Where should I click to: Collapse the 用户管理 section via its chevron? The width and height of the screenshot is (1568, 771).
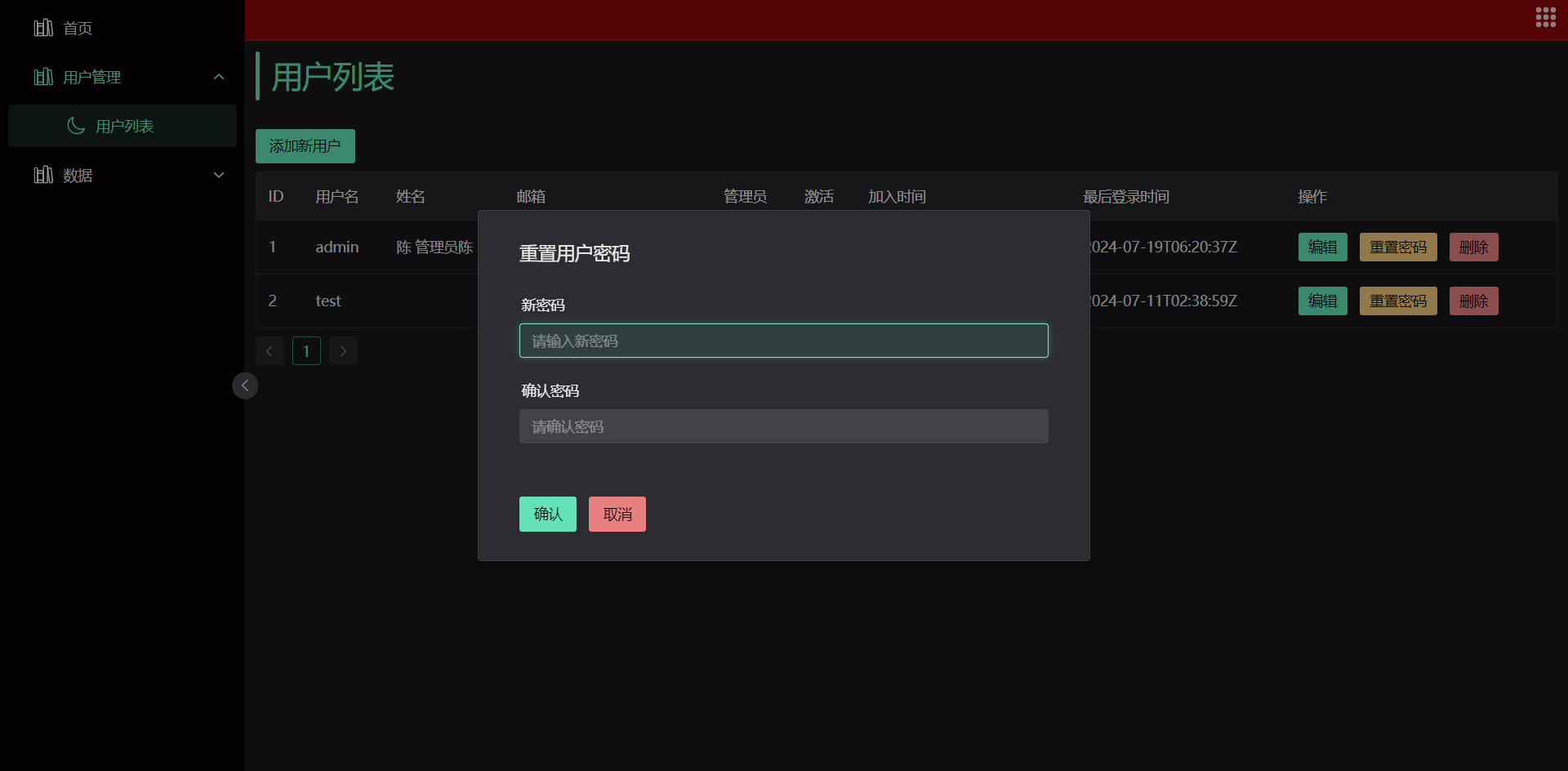(218, 76)
